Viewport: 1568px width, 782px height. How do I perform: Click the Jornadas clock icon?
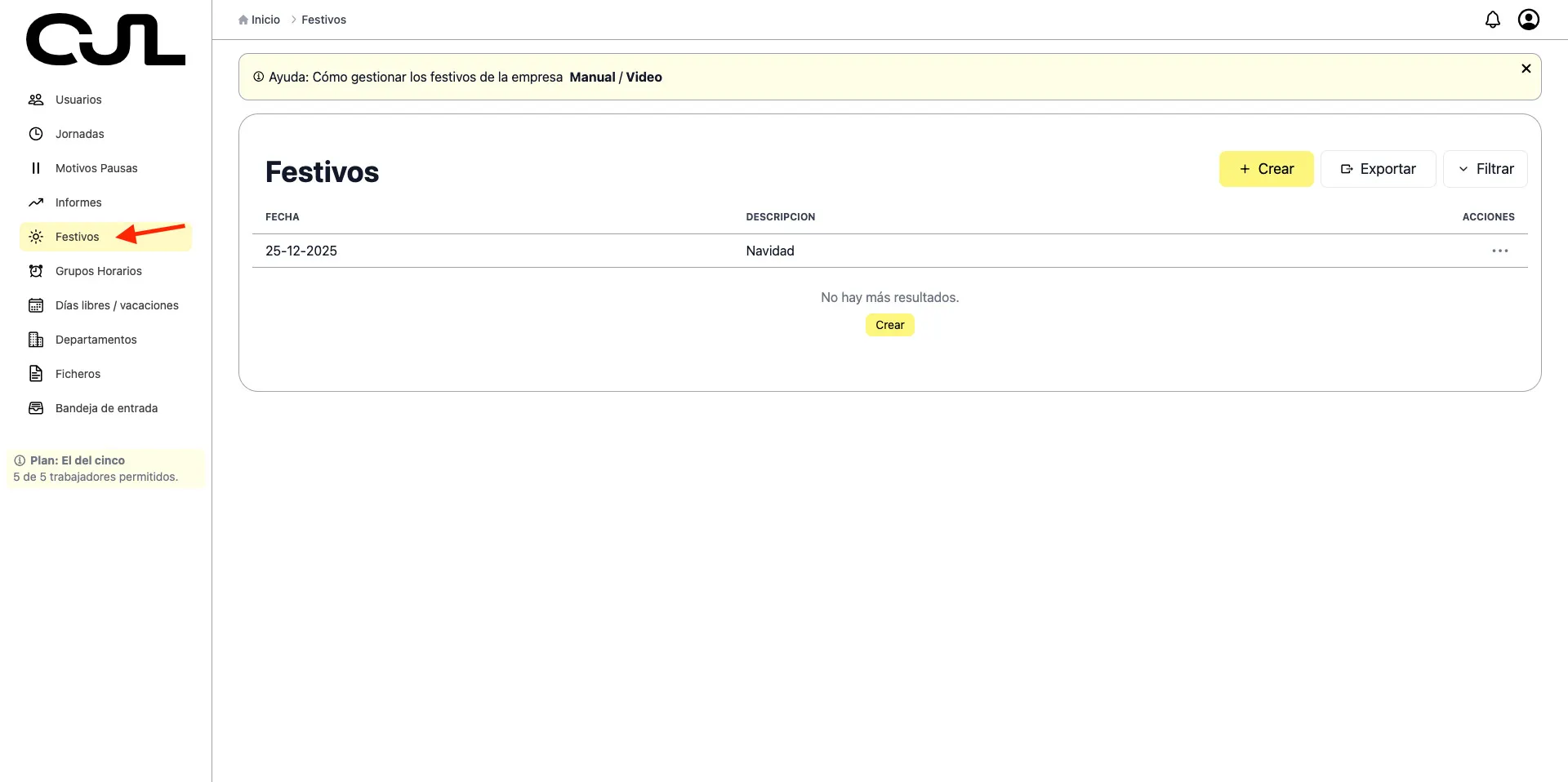(x=36, y=134)
